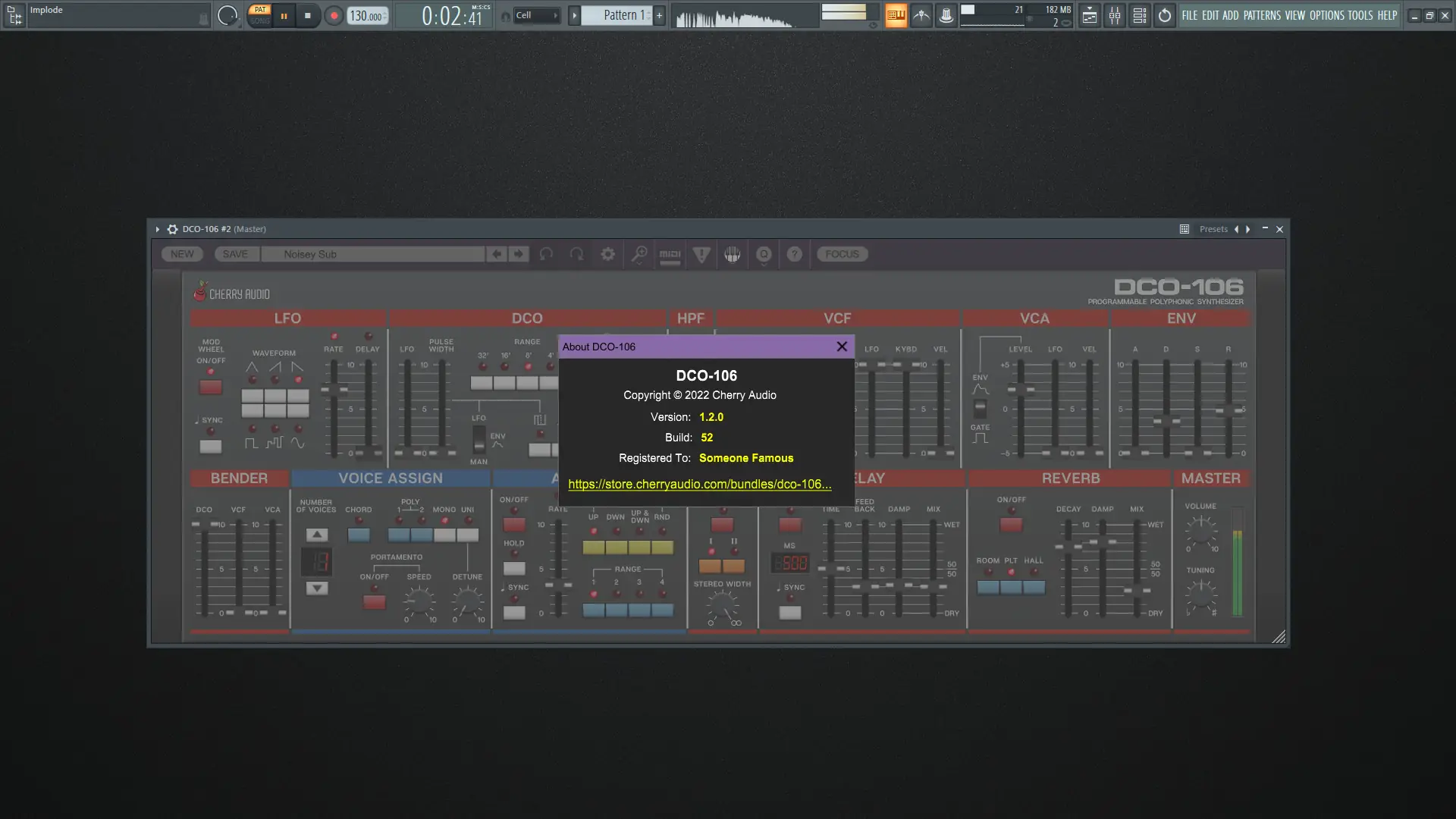The image size is (1456, 819).
Task: Open the PATTERNS menu
Action: [1263, 14]
